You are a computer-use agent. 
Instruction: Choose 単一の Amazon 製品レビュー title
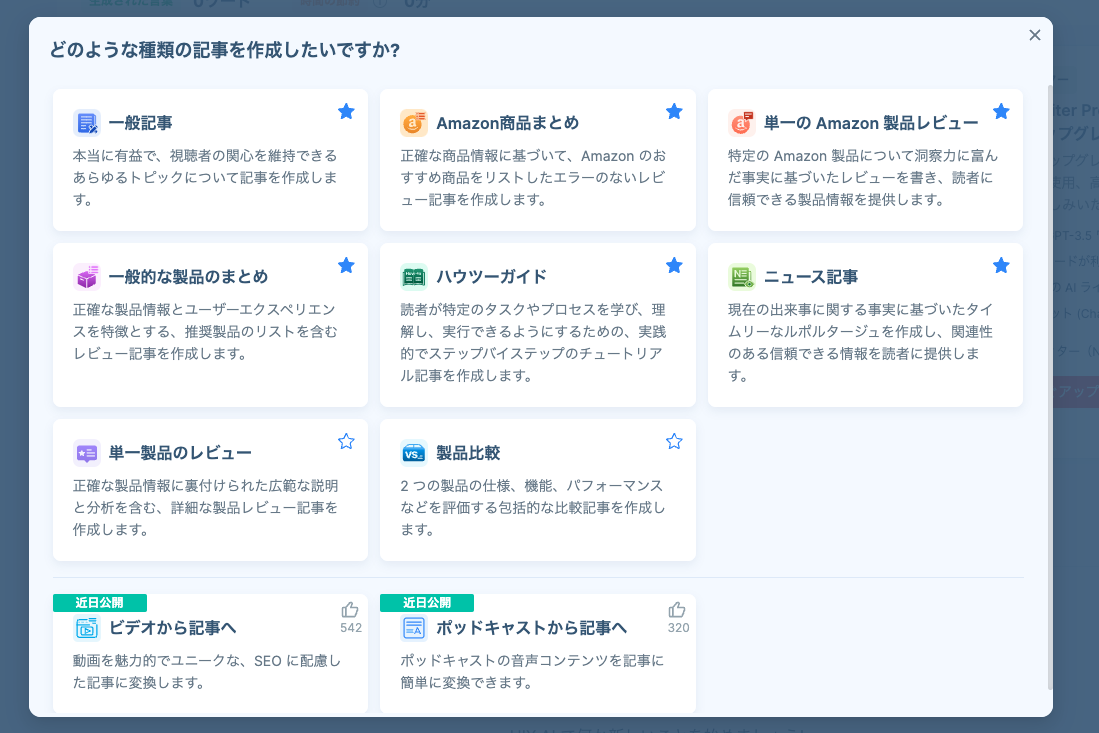point(871,123)
